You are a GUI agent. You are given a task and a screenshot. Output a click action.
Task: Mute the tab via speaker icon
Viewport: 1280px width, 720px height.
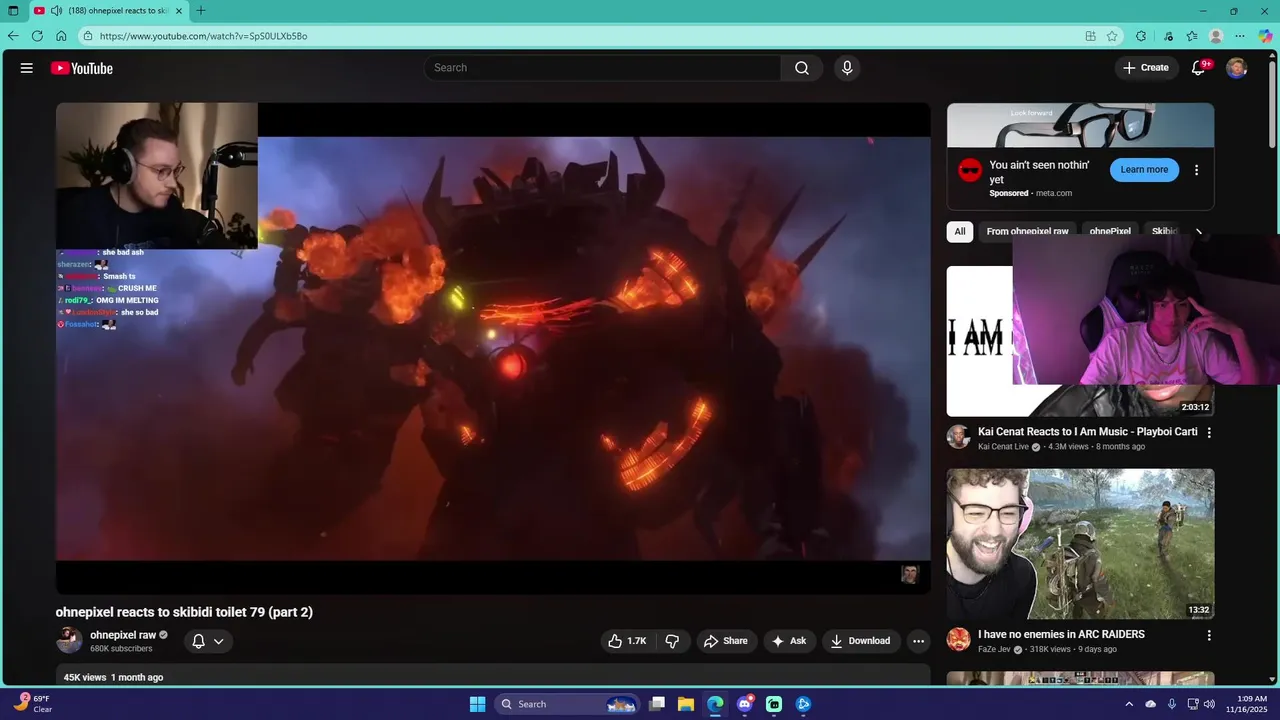coord(56,11)
